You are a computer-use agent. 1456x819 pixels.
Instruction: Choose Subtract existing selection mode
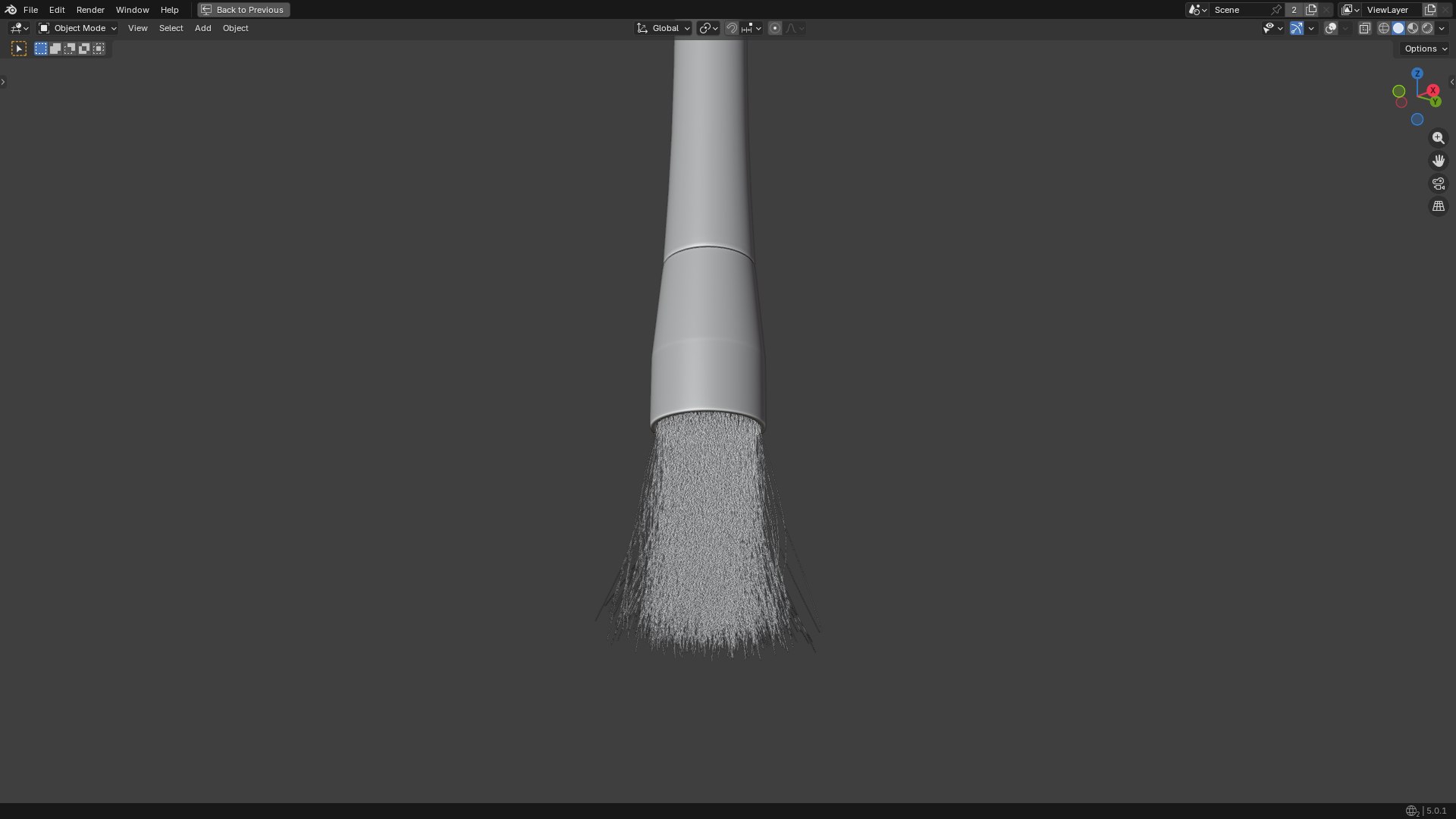(70, 49)
